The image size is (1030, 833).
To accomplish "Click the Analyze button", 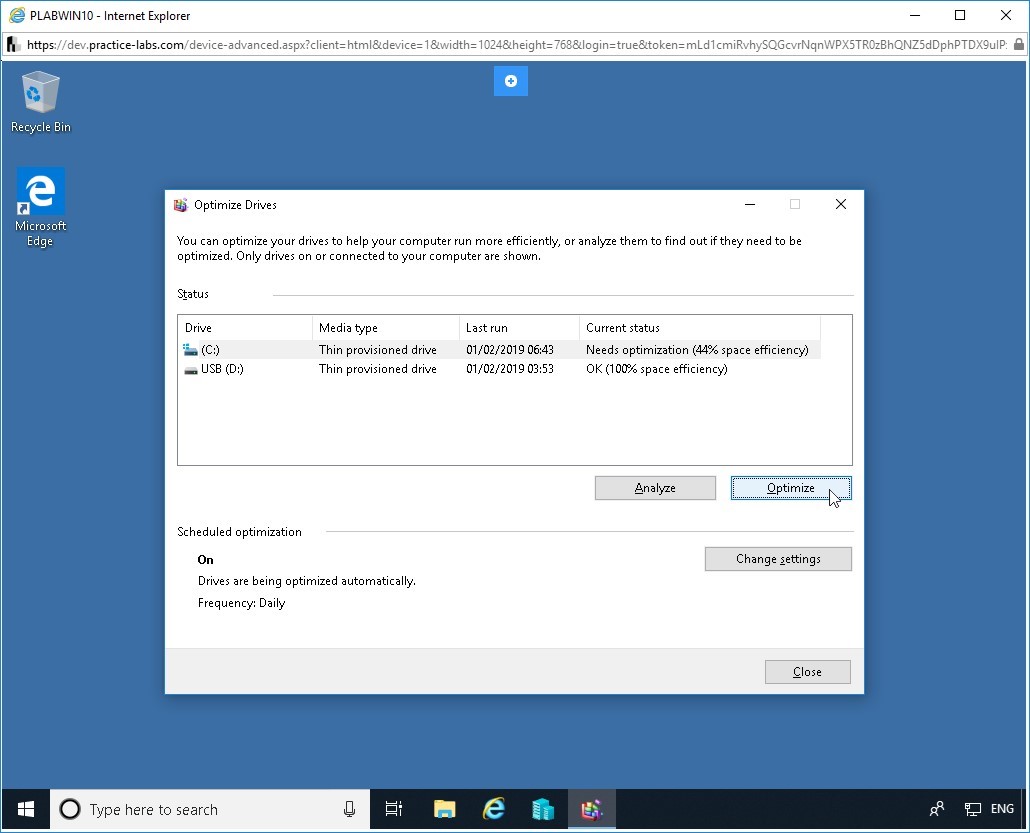I will click(x=655, y=488).
